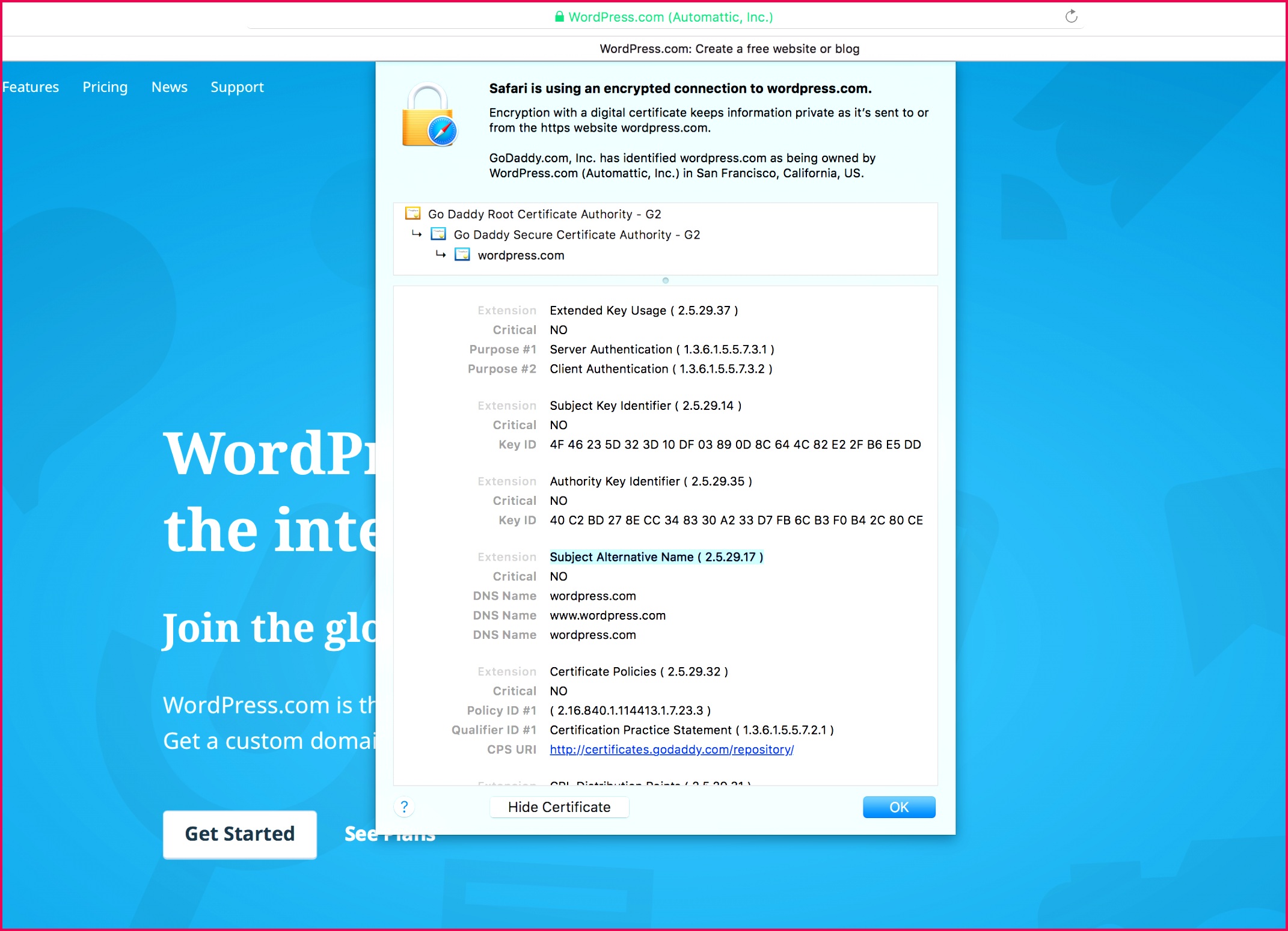Visit the Support navigation link
The height and width of the screenshot is (931, 1288).
237,87
